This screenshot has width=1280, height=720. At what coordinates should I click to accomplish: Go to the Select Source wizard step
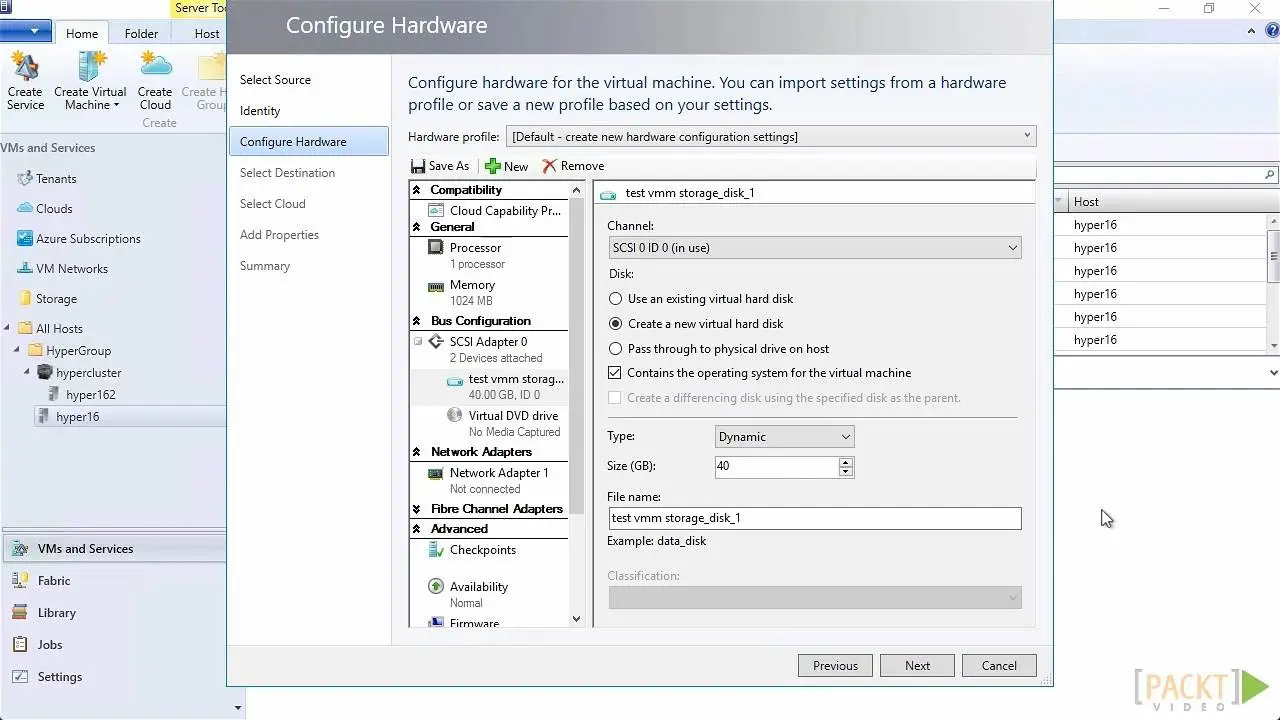point(275,80)
